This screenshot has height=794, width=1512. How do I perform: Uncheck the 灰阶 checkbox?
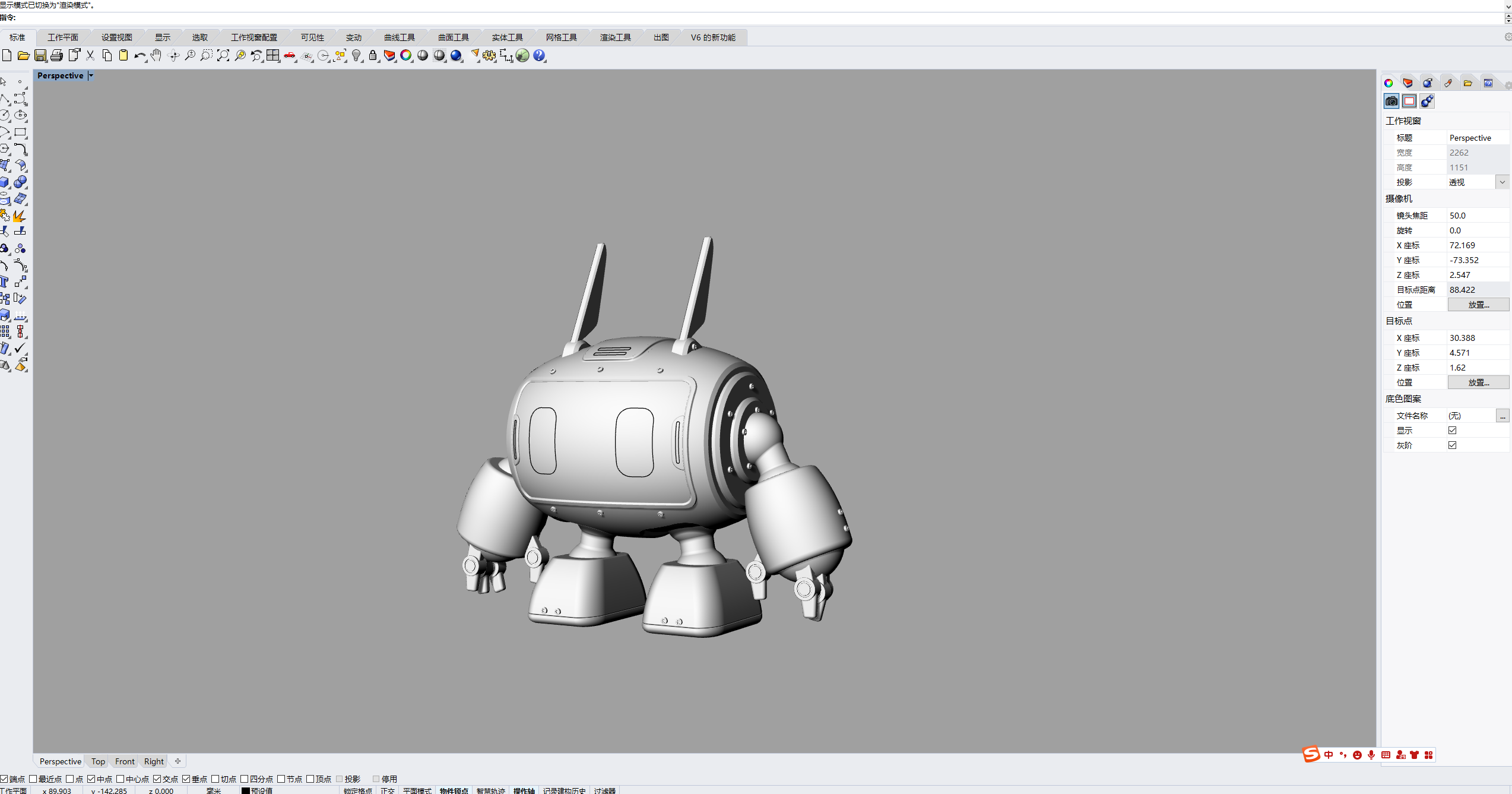[x=1452, y=445]
